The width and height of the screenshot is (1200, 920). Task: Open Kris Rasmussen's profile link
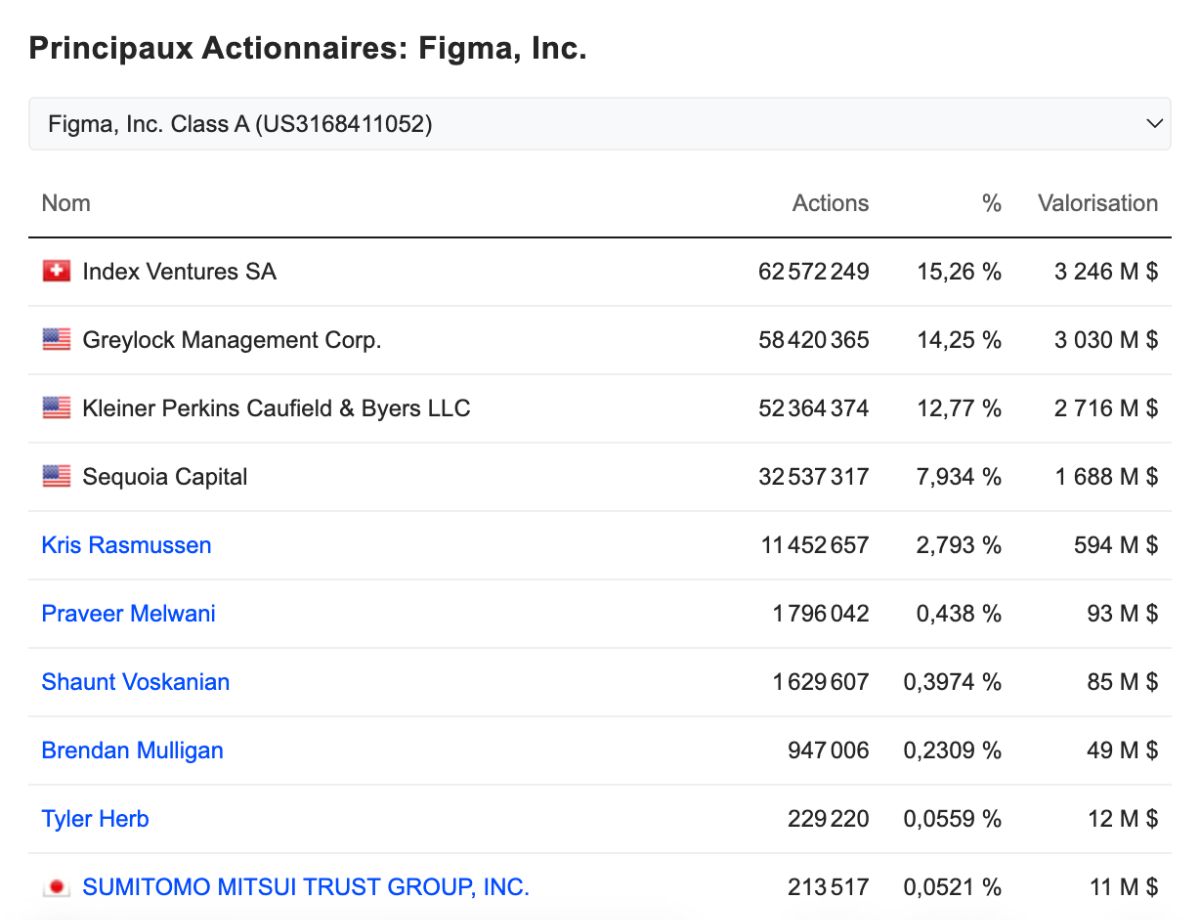coord(126,545)
